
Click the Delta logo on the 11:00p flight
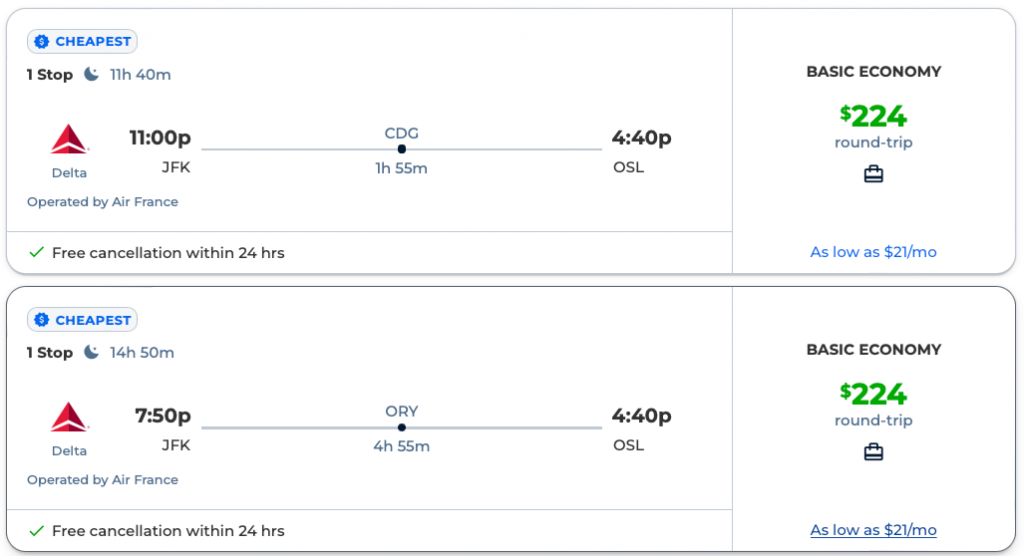[69, 140]
